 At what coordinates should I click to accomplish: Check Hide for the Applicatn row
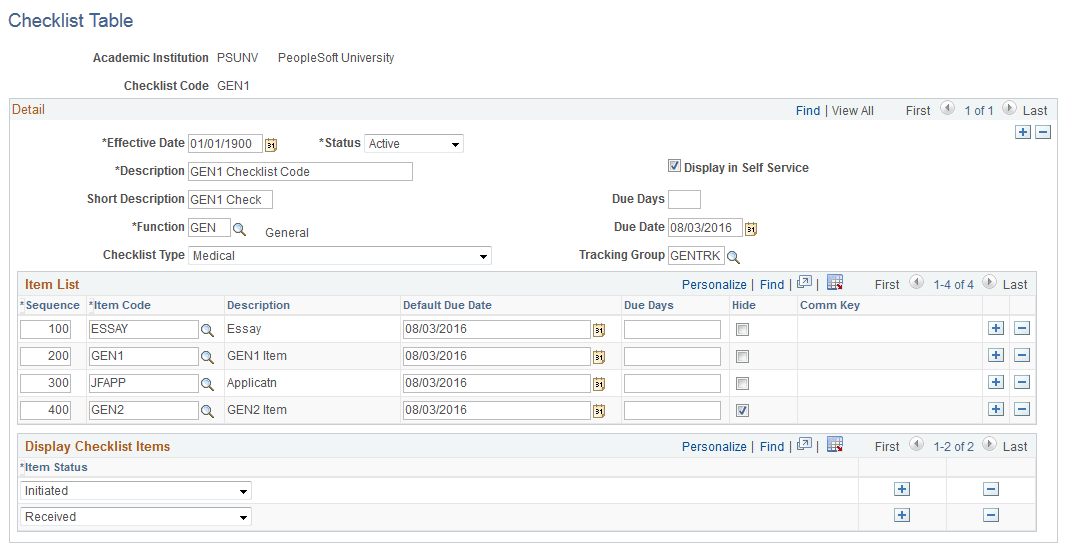coord(742,384)
